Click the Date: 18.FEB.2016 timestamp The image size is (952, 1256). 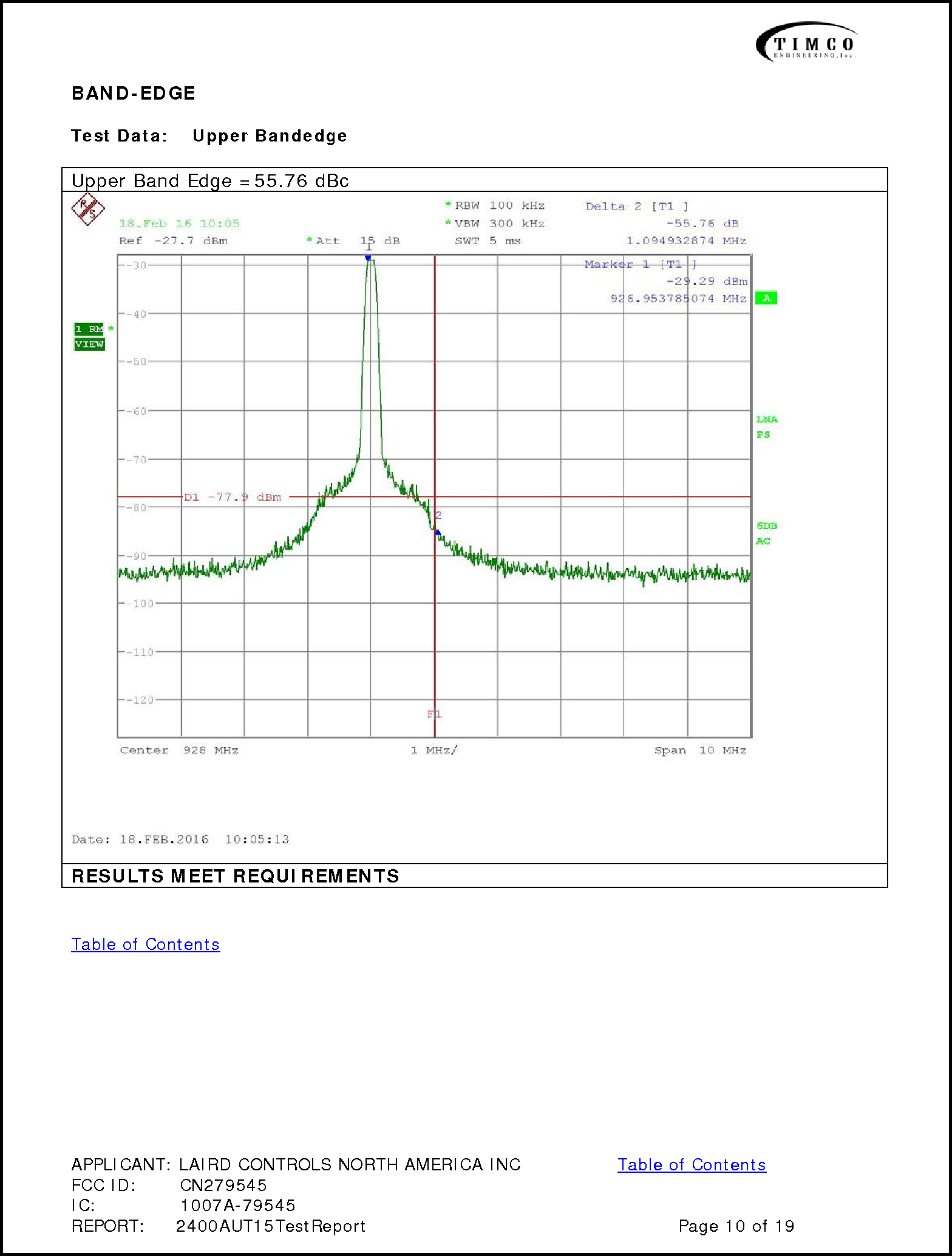[x=180, y=839]
